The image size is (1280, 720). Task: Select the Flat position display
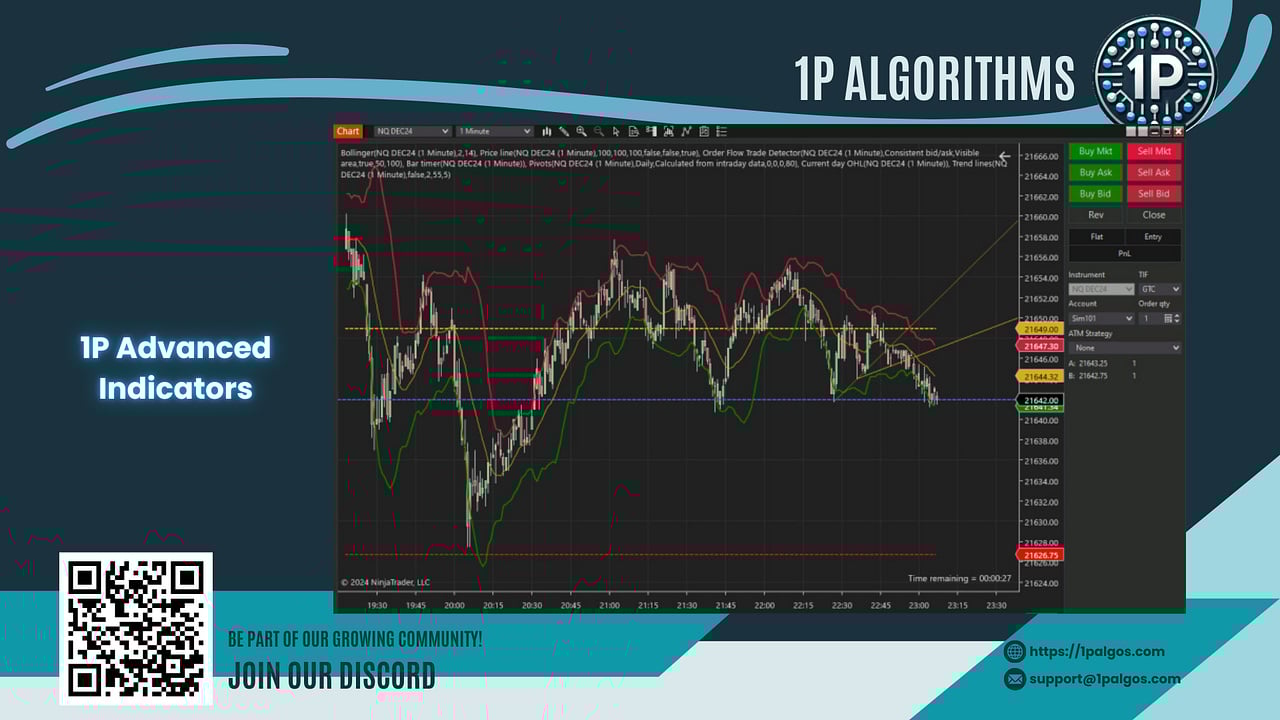coord(1096,237)
